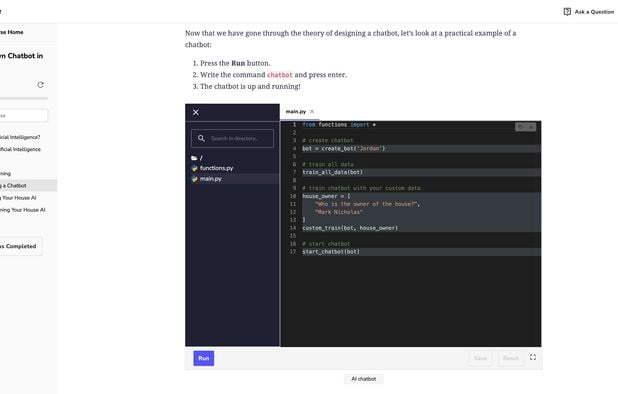Click the string "Who is the owner of the house?"

coord(367,204)
